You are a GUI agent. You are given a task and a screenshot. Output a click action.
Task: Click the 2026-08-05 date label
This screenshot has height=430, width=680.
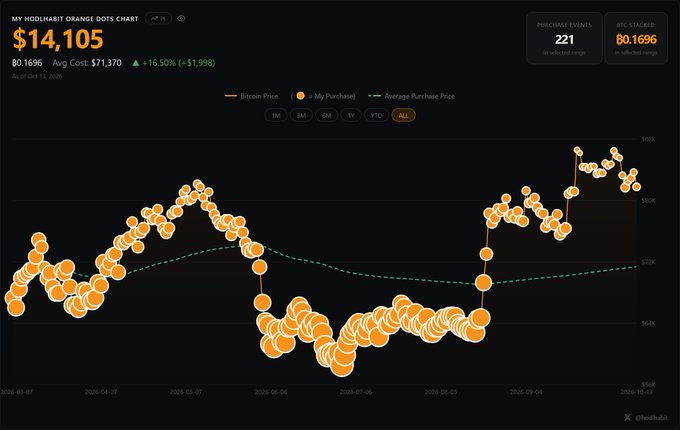click(x=441, y=392)
